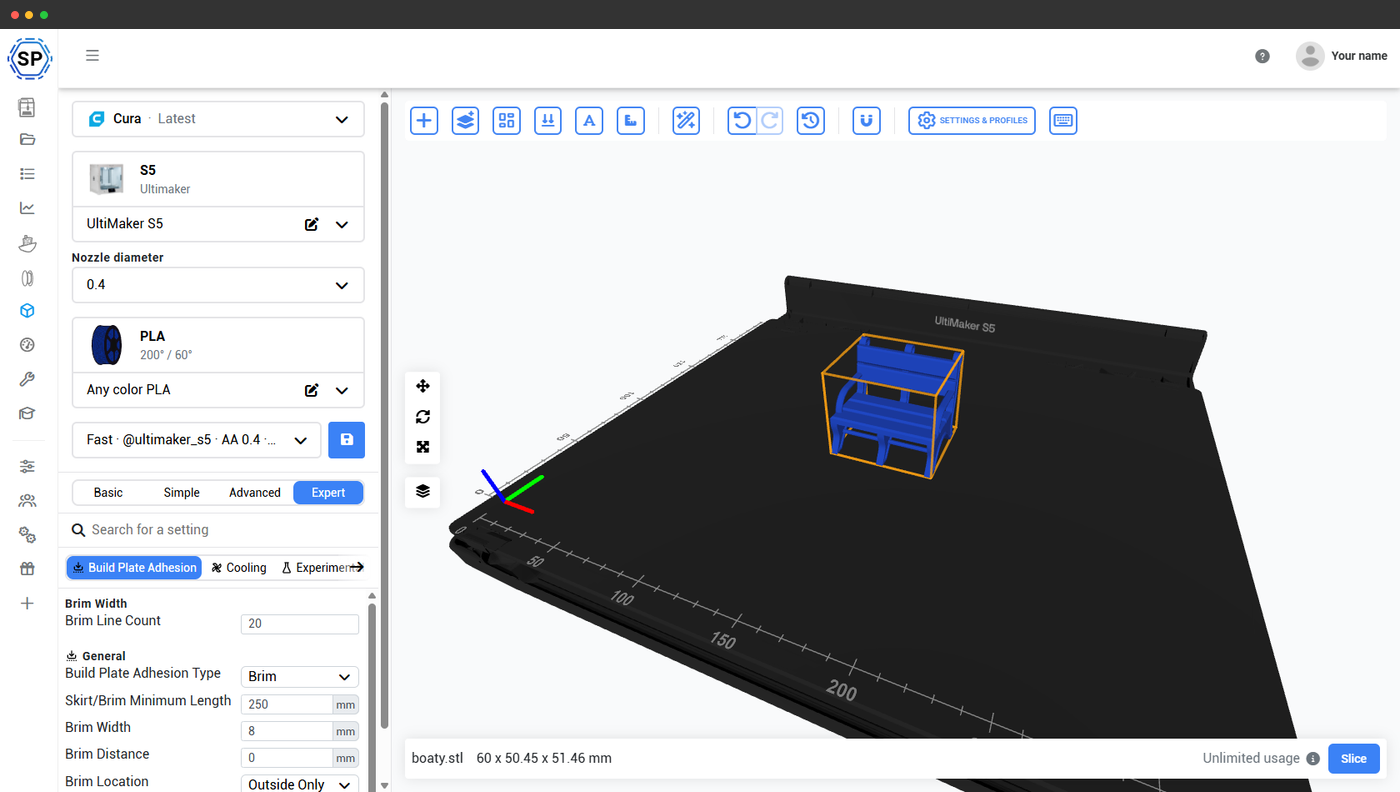Viewport: 1400px width, 792px height.
Task: Edit the Any color PLA filament profile
Action: click(312, 390)
